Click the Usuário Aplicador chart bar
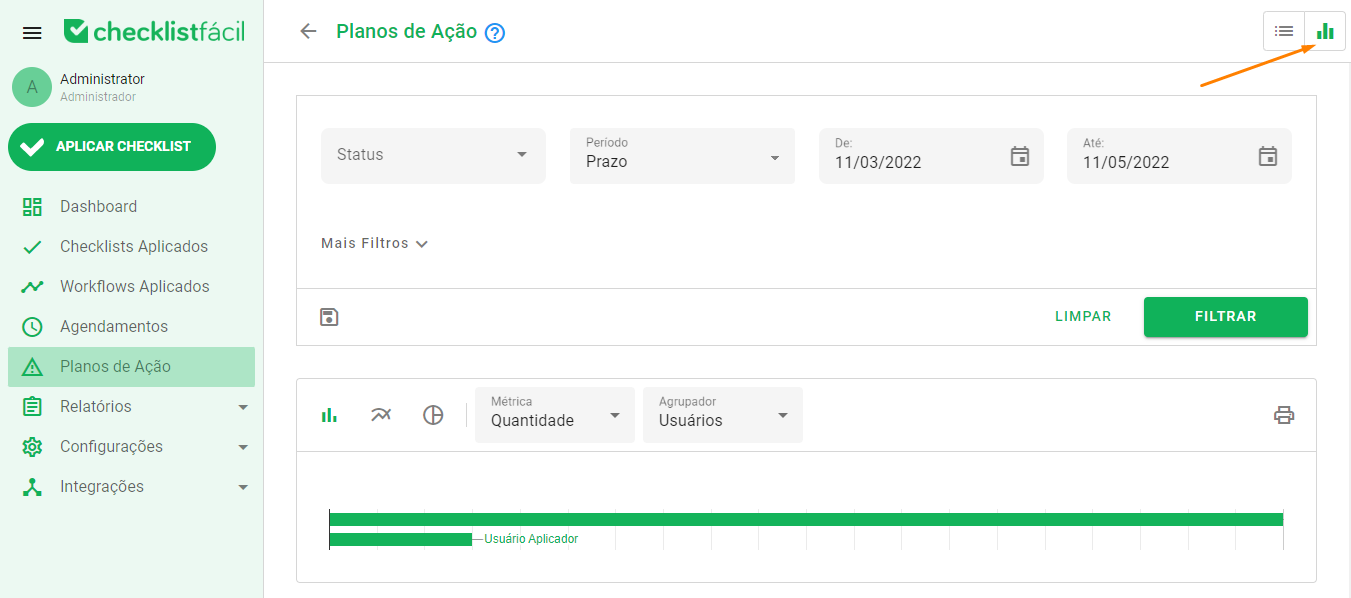This screenshot has height=598, width=1351. 400,539
